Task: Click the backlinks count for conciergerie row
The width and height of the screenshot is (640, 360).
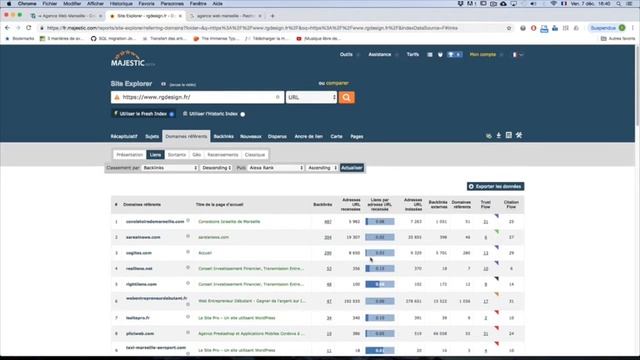Action: coord(328,222)
